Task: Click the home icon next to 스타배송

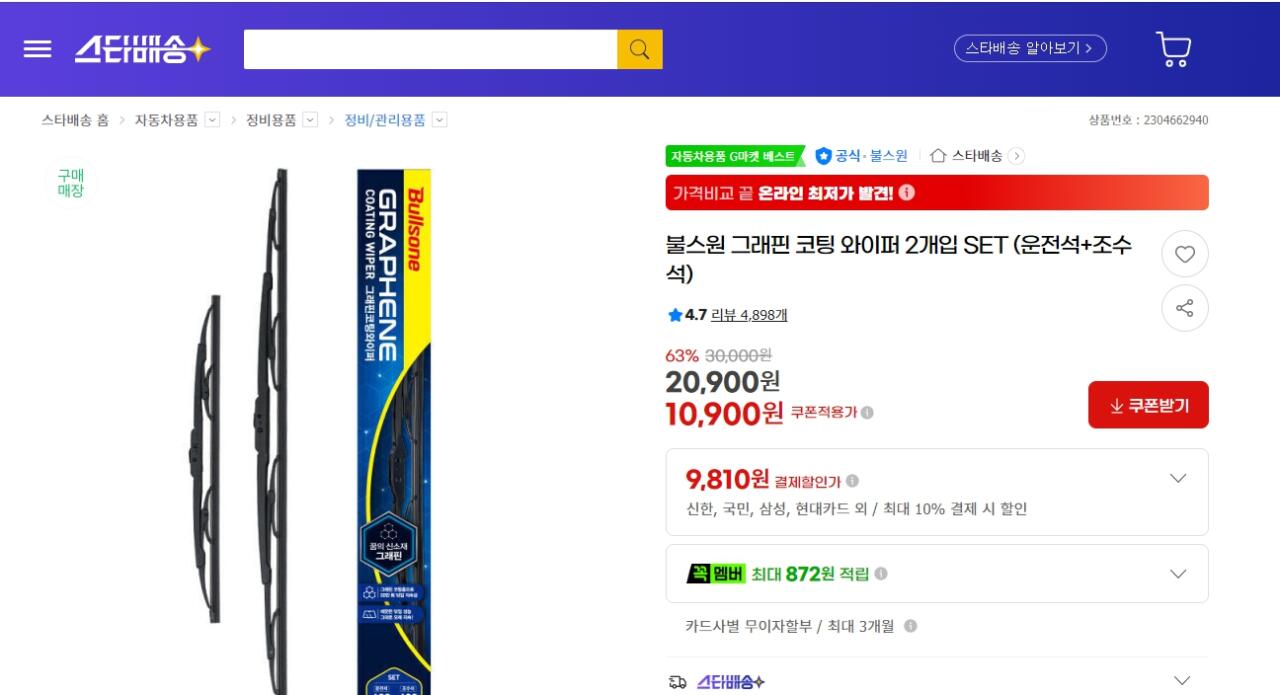Action: [x=938, y=156]
